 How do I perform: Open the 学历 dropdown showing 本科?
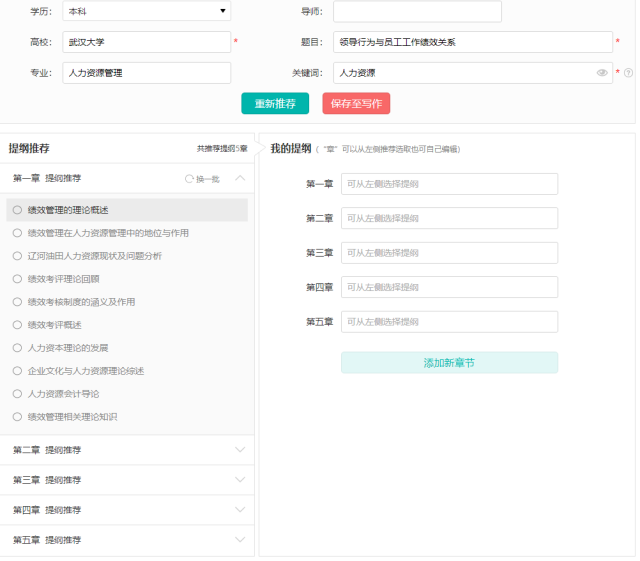(x=147, y=11)
